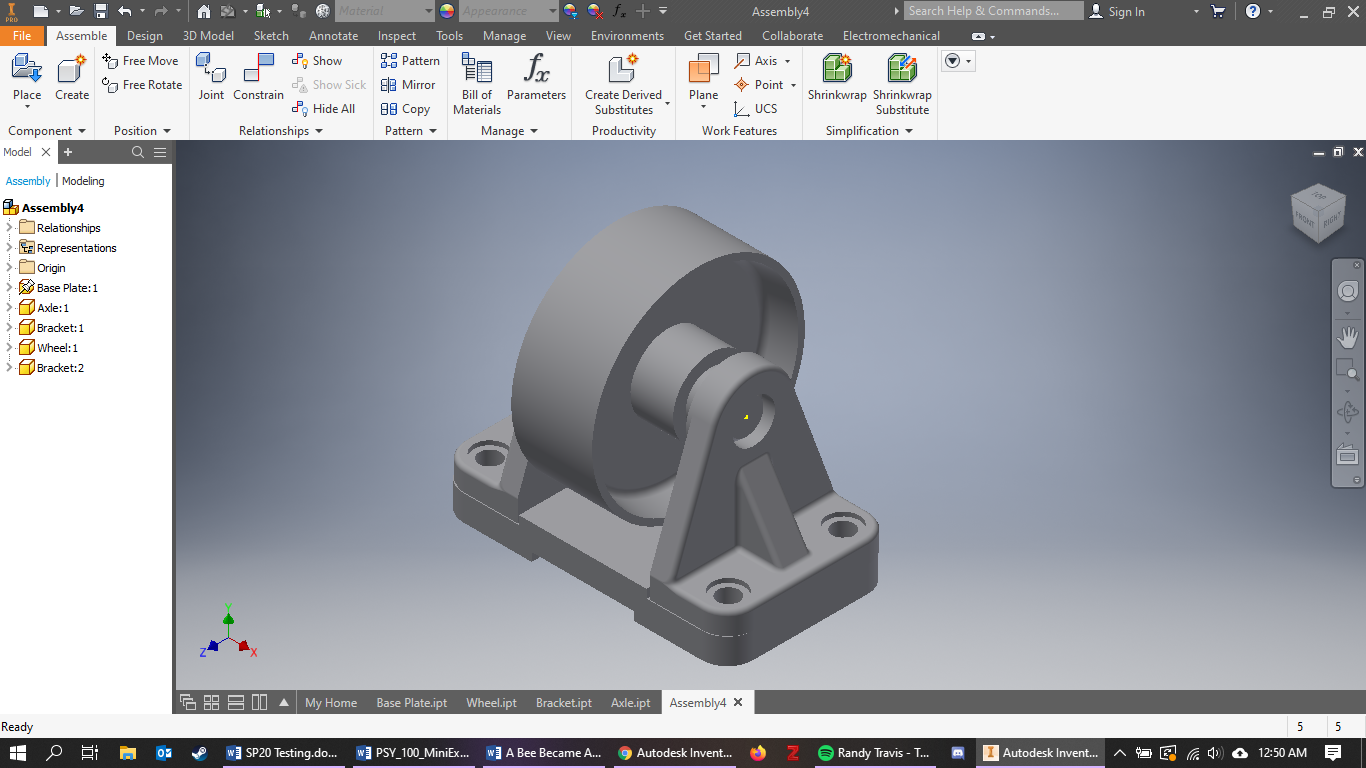
Task: Click the UCS work feature
Action: tap(755, 109)
